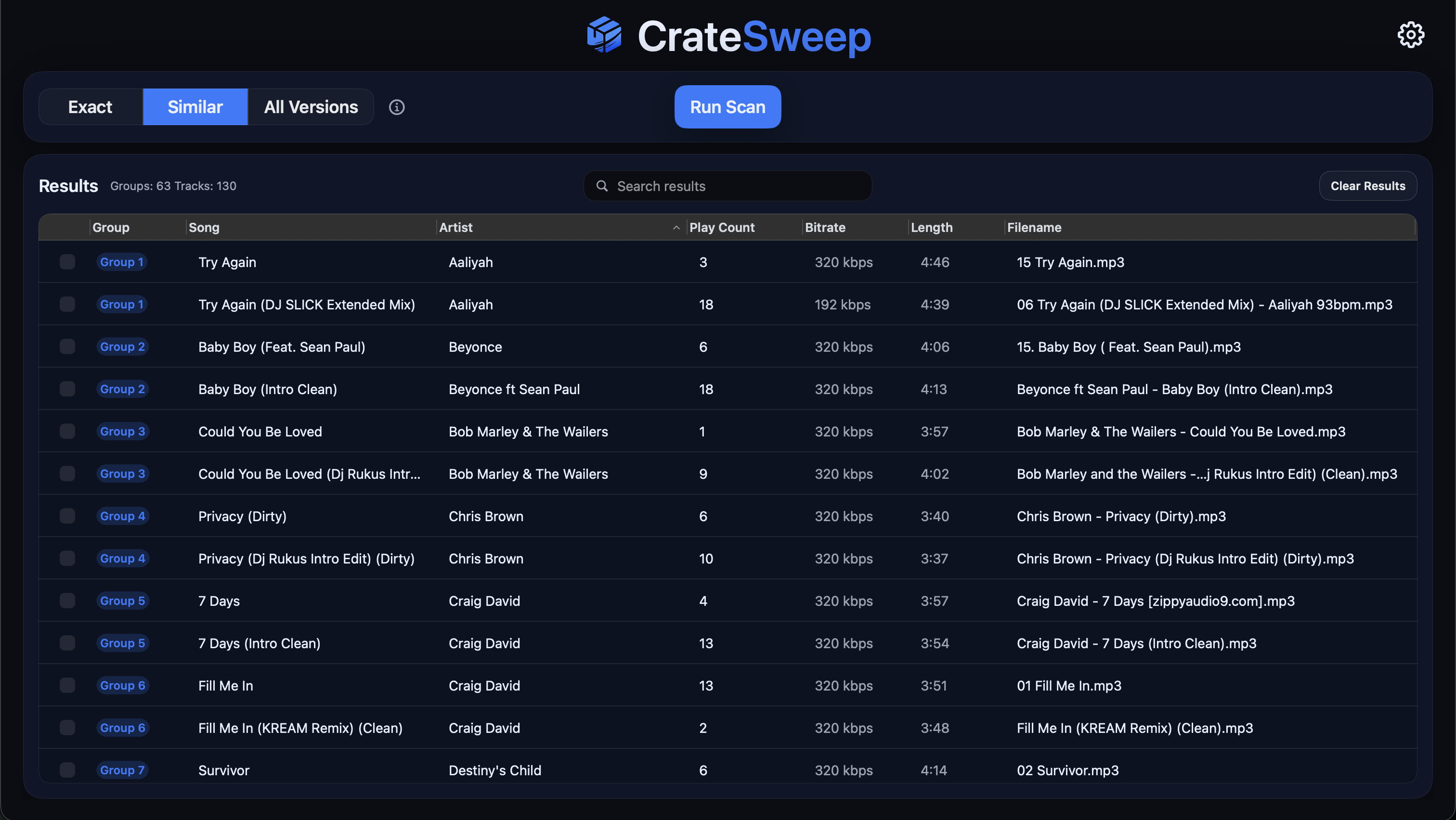This screenshot has height=820, width=1456.
Task: Select checkbox for 01 Fill Me In.mp3
Action: (67, 685)
